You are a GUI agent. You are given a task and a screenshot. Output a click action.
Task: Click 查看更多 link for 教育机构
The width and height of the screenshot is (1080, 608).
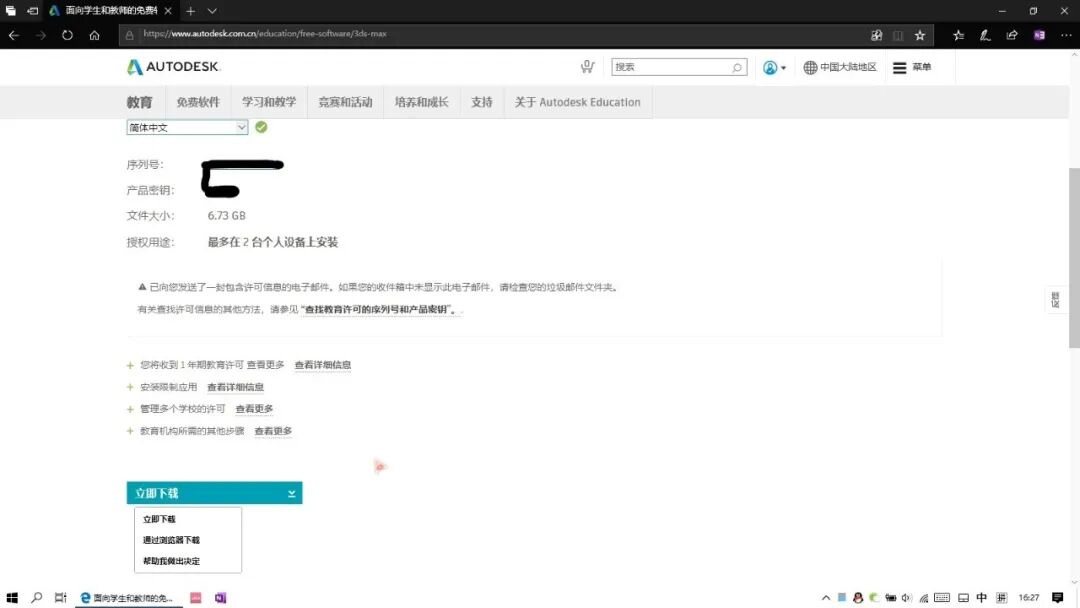coord(273,431)
